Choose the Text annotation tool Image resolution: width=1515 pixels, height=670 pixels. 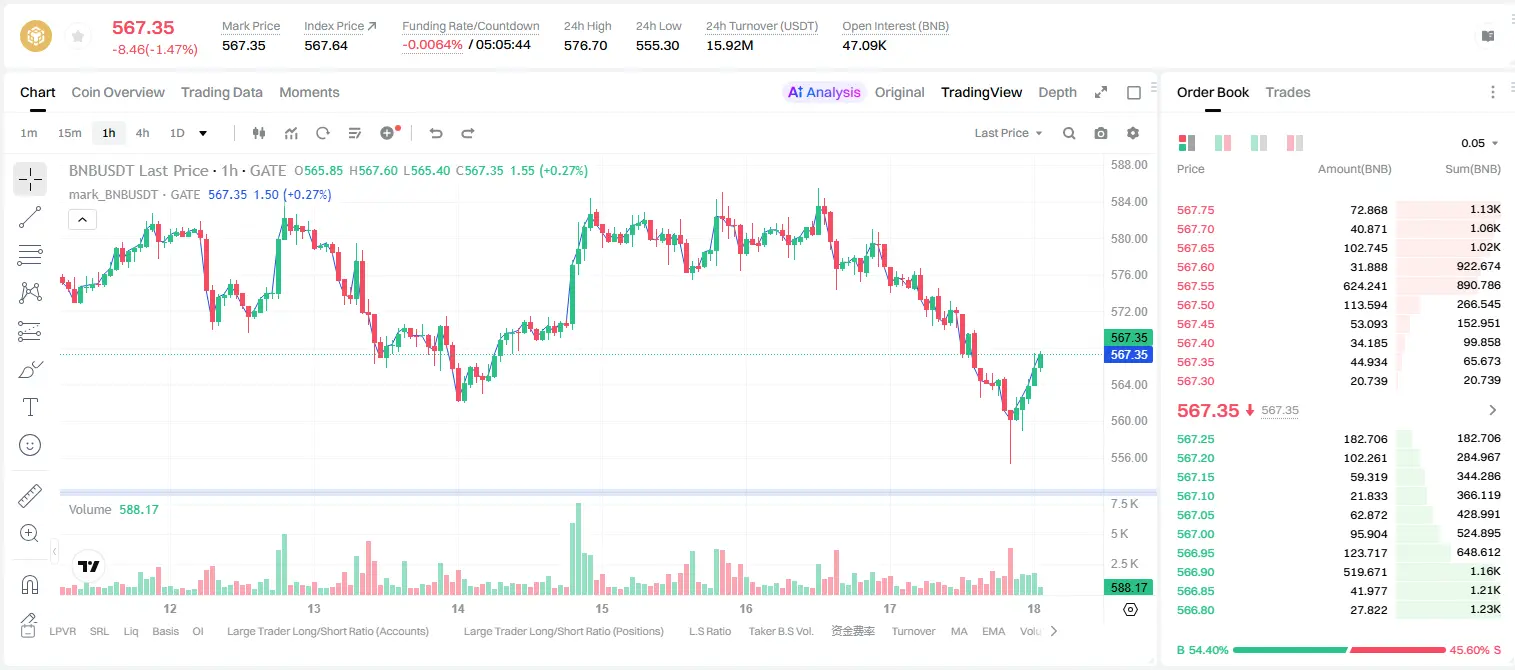click(x=30, y=407)
